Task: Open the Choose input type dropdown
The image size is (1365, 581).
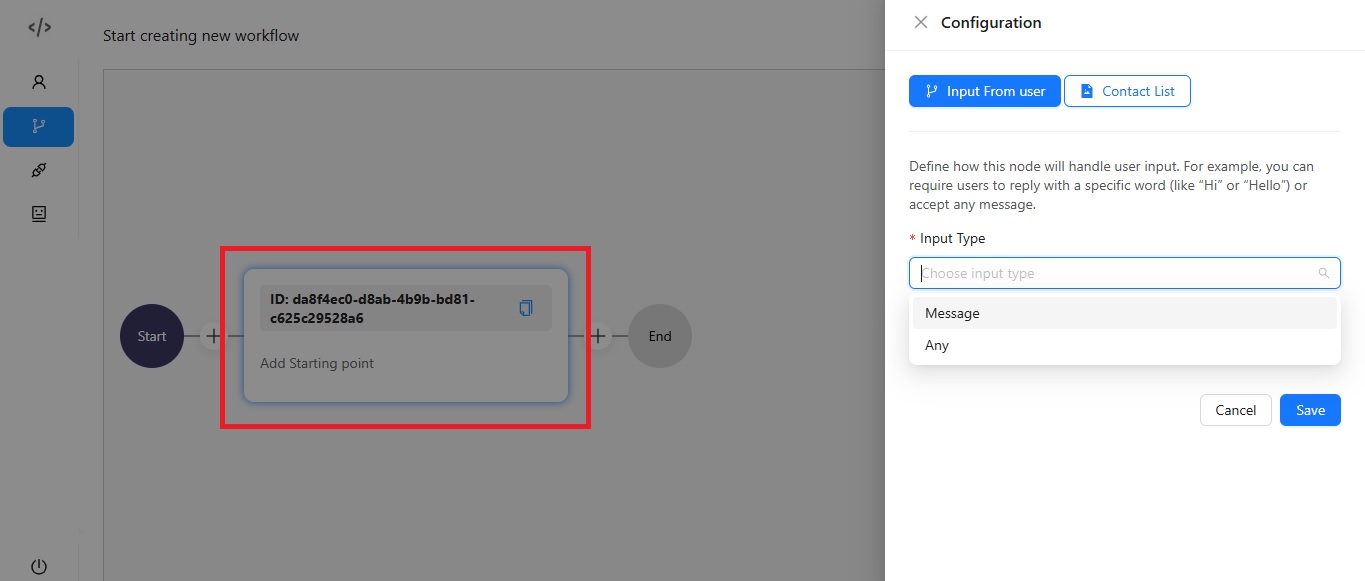Action: pyautogui.click(x=1100, y=273)
